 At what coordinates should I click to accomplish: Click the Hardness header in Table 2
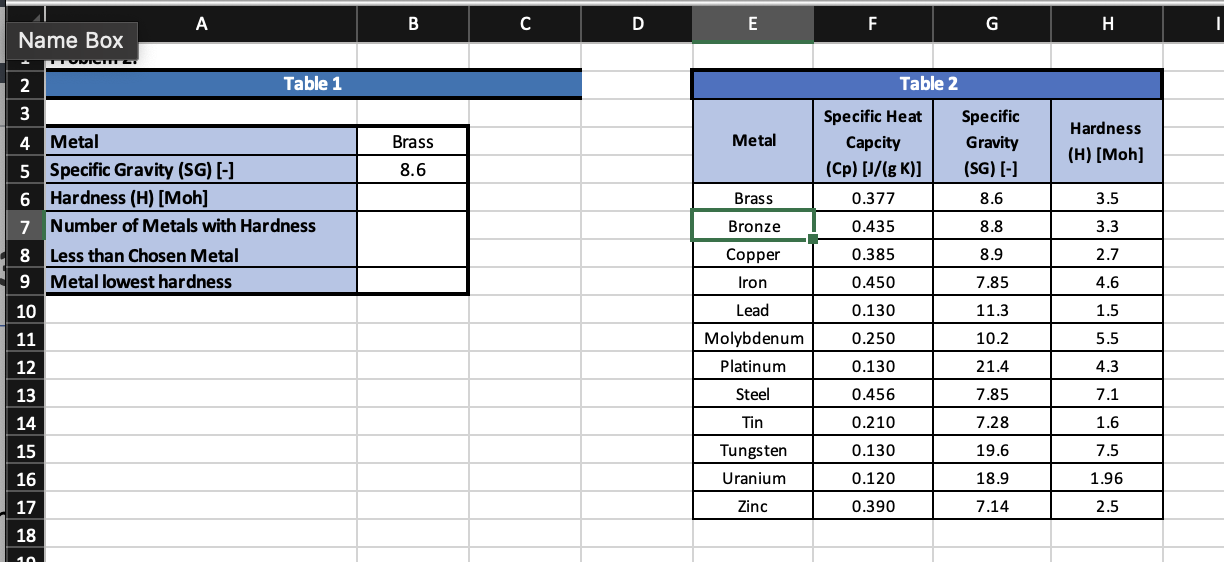(x=1106, y=142)
